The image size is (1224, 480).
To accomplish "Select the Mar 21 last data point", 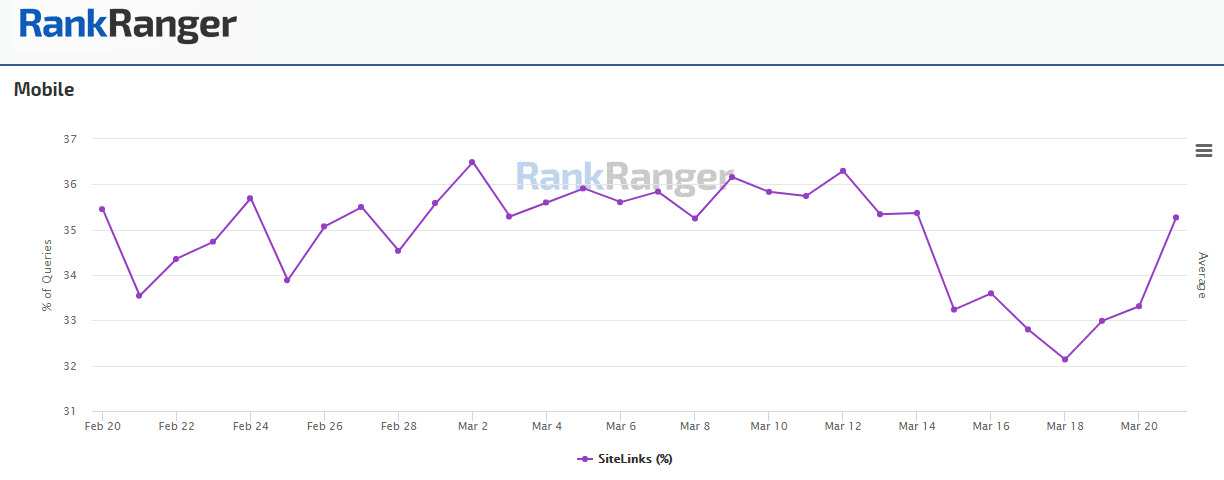I will click(1176, 217).
